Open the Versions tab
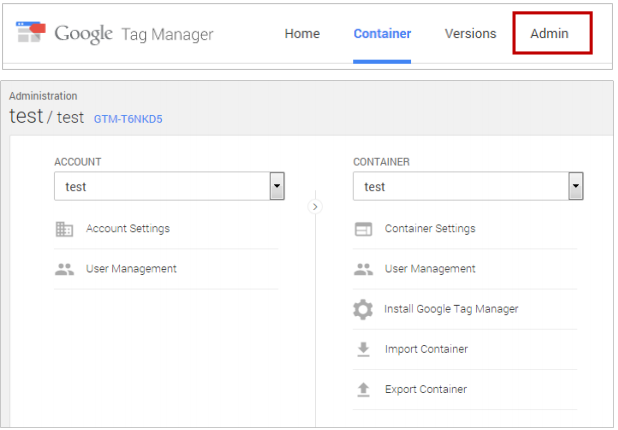Screen dimensions: 618x430 (470, 34)
